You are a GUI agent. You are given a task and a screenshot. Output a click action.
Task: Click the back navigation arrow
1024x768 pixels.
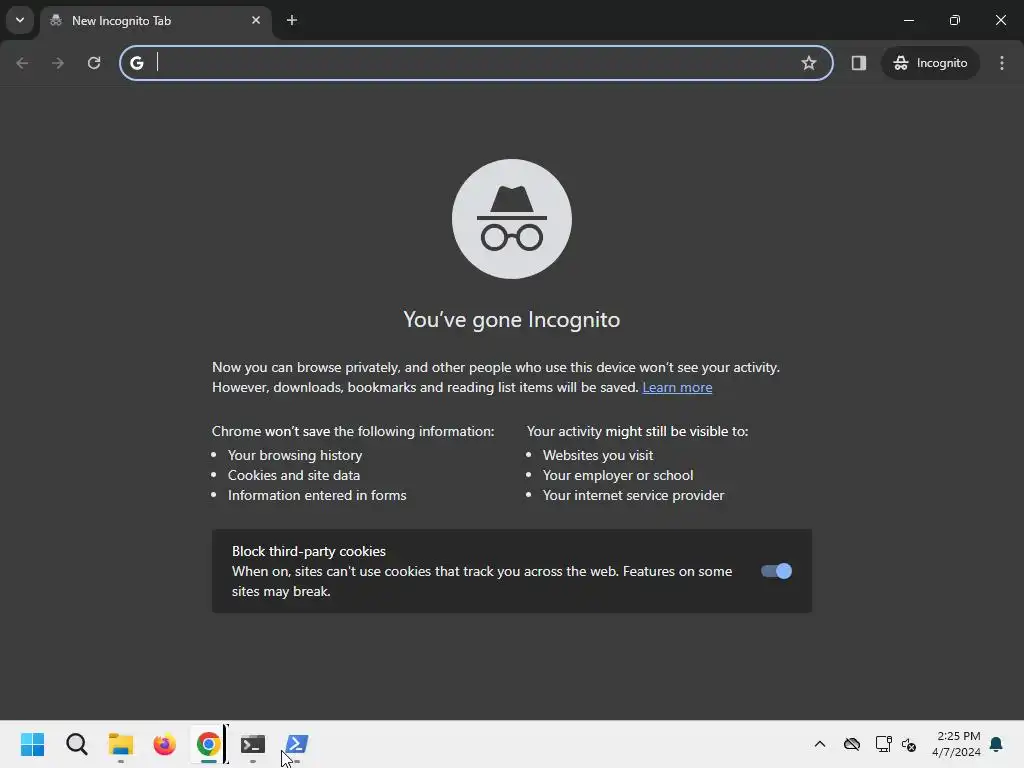click(x=22, y=63)
